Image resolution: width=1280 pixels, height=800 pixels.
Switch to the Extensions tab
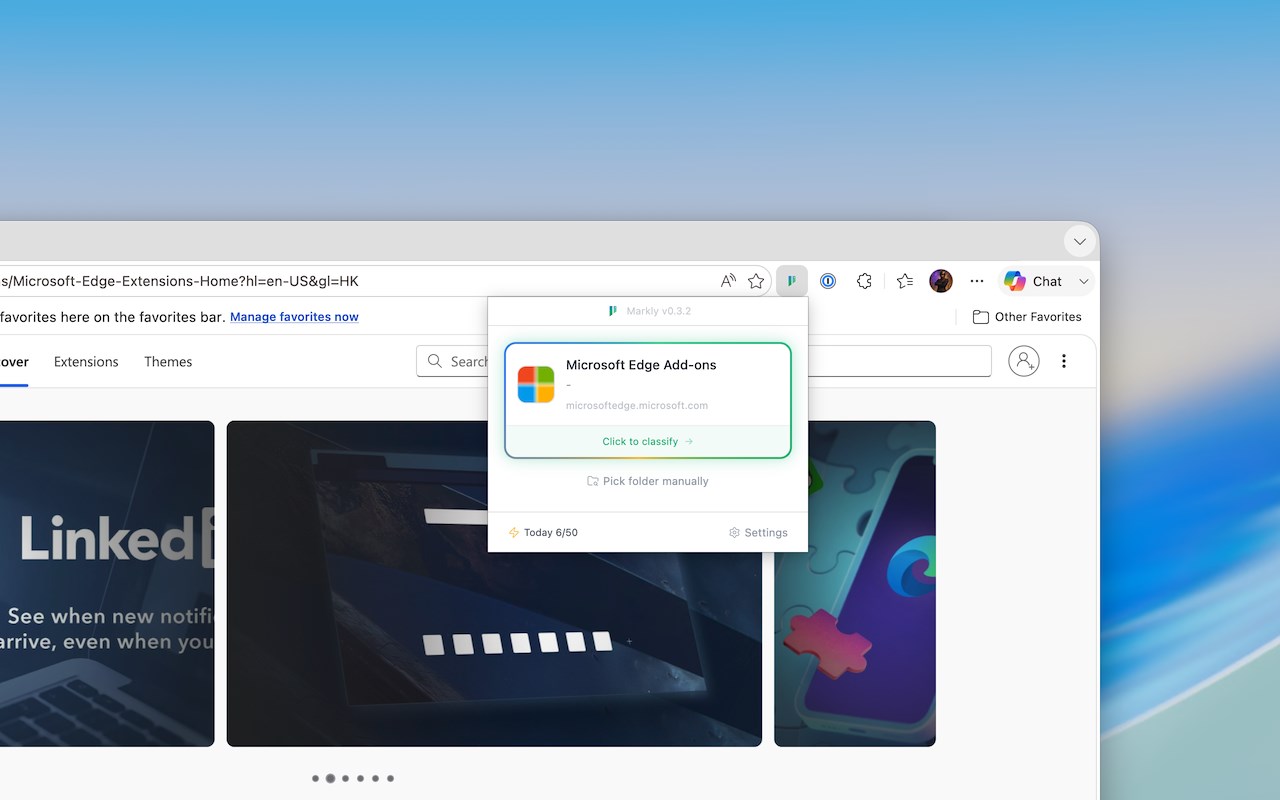(86, 362)
